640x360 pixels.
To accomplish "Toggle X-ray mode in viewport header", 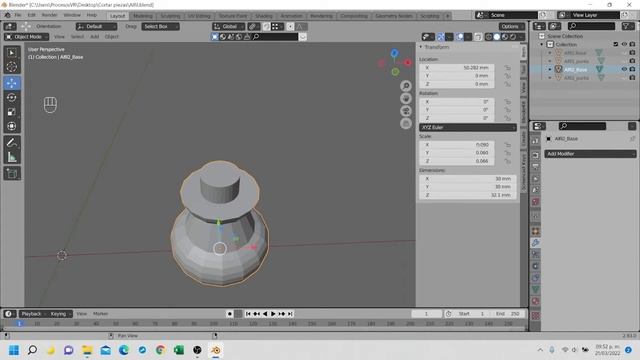I will [478, 37].
